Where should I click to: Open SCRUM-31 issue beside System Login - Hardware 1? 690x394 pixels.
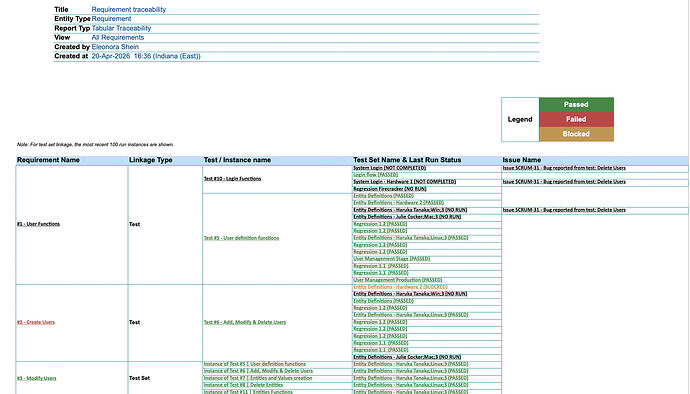point(564,182)
